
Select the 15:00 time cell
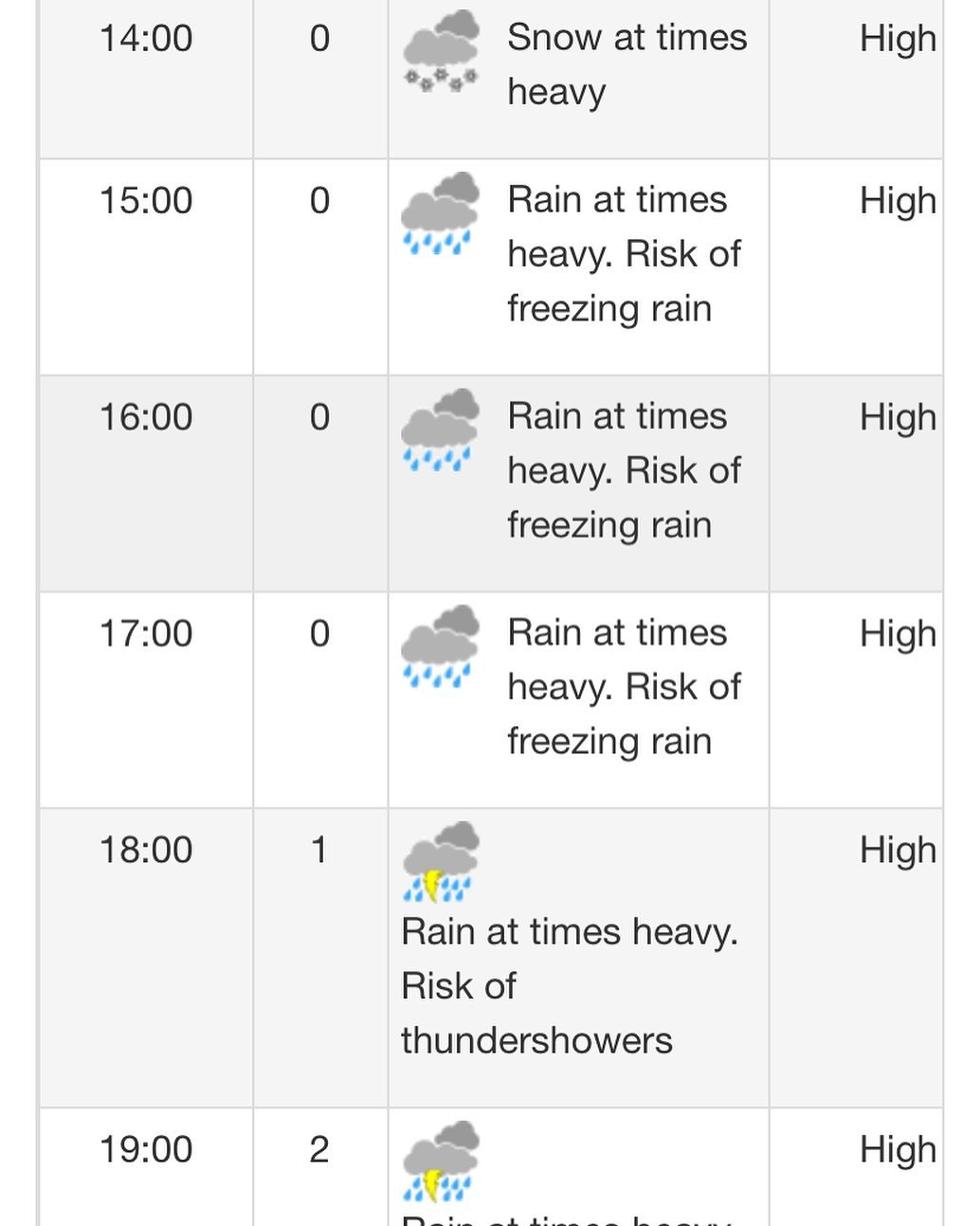146,201
